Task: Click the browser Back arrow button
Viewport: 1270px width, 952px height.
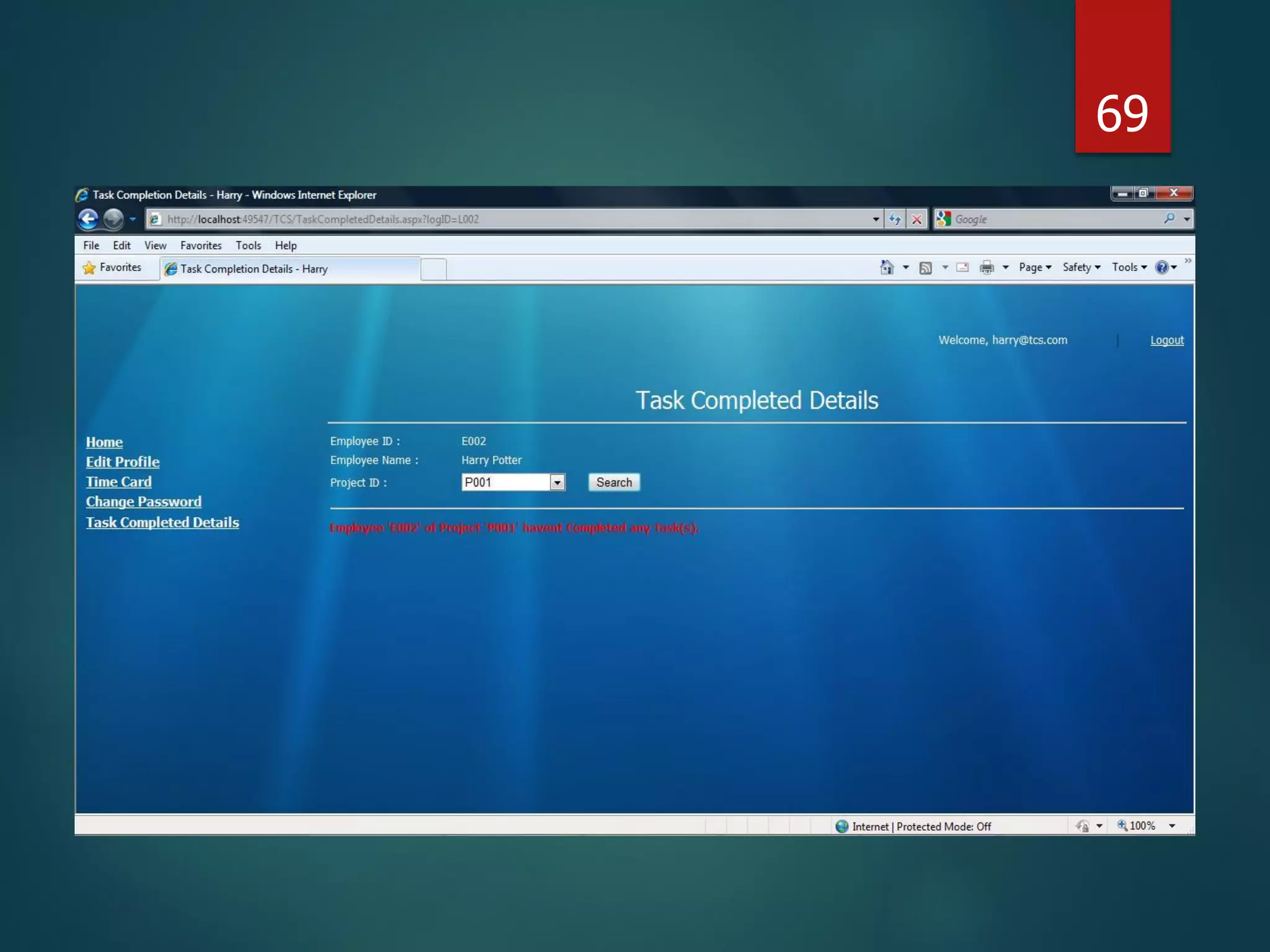Action: [x=89, y=219]
